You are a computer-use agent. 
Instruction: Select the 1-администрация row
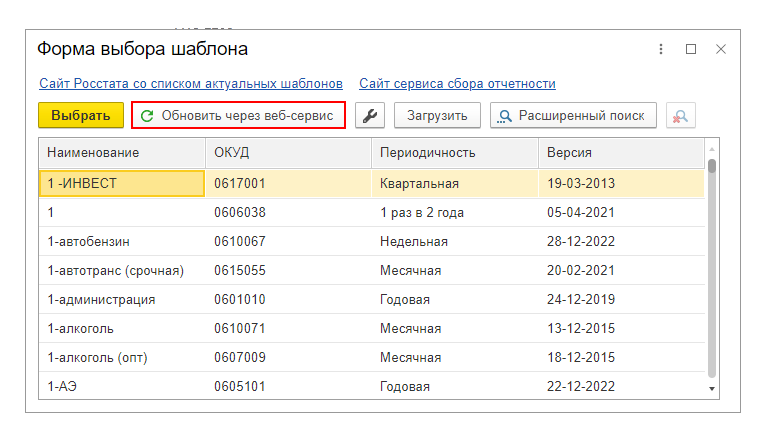click(x=372, y=300)
